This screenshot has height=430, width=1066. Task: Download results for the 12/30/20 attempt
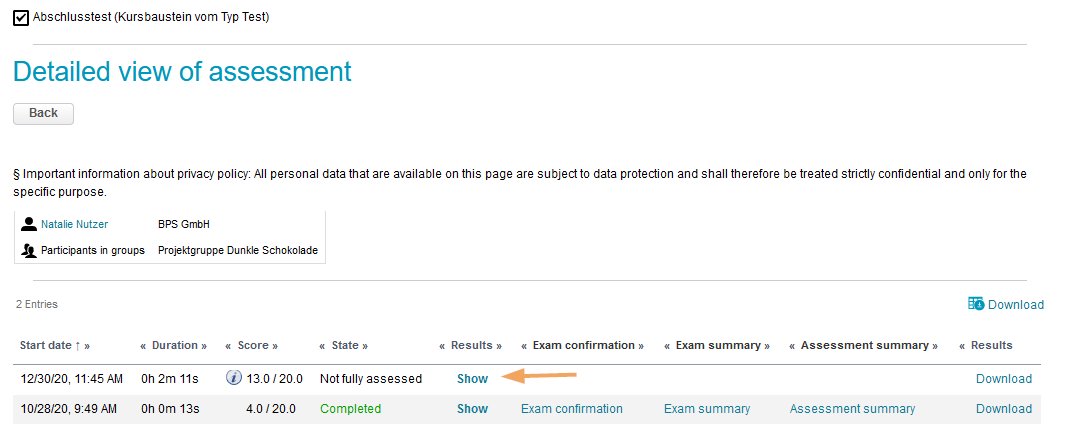coord(1003,379)
